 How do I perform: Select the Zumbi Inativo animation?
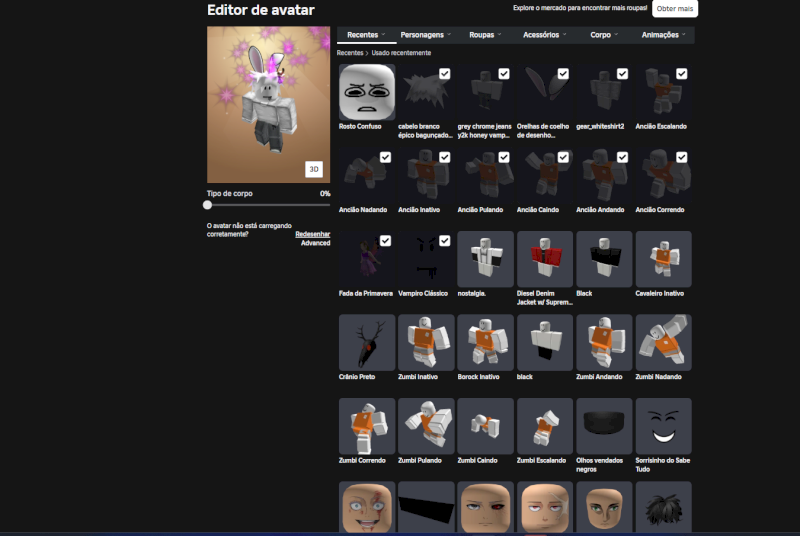coord(426,343)
